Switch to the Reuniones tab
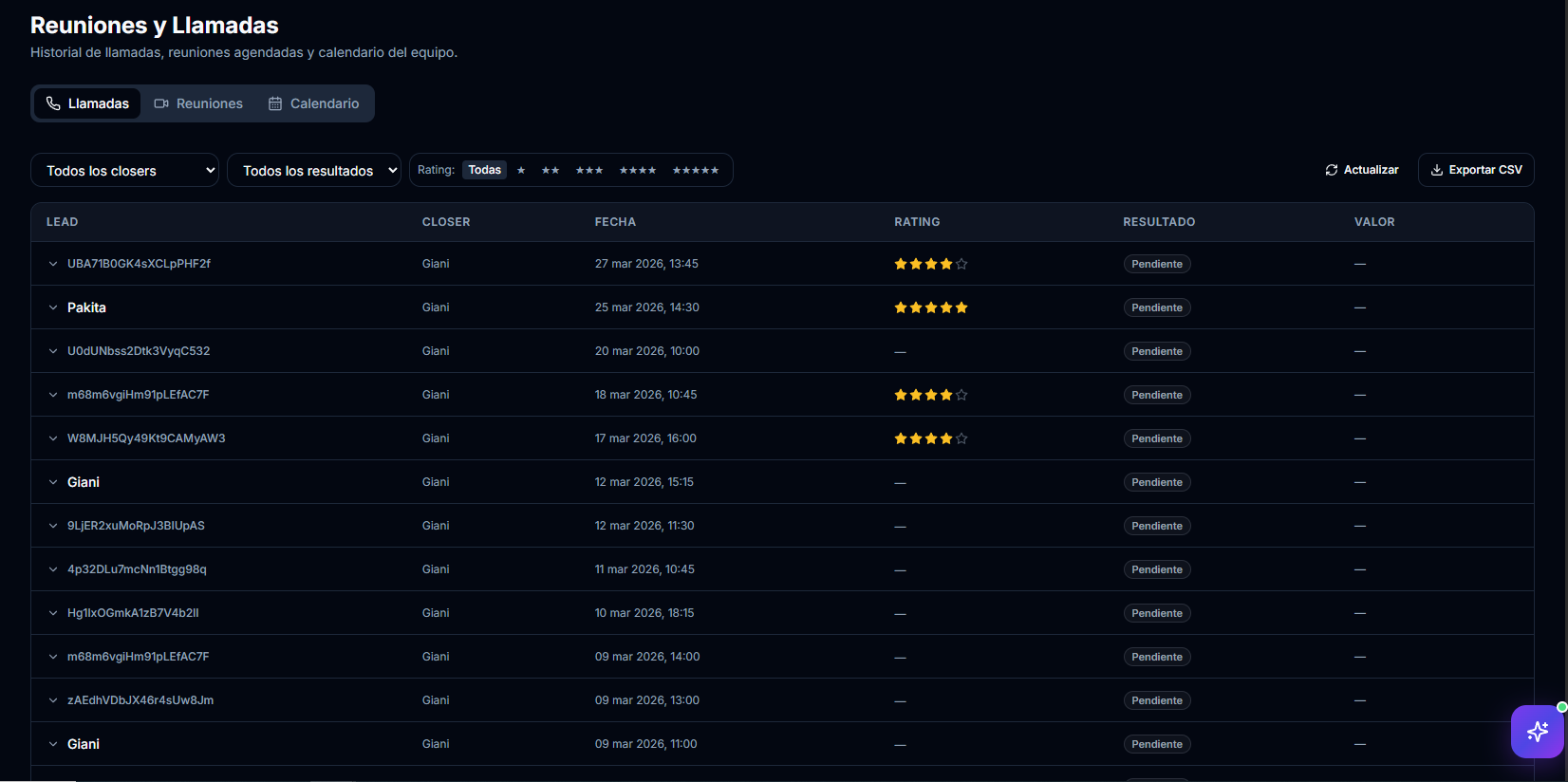1568x782 pixels. click(198, 103)
